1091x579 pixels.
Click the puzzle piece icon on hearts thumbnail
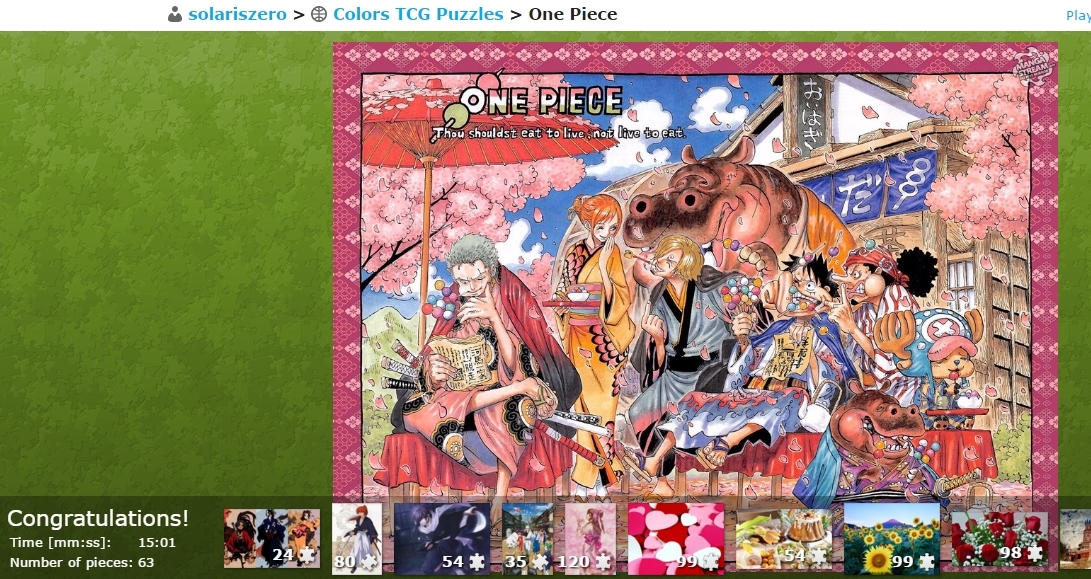710,561
